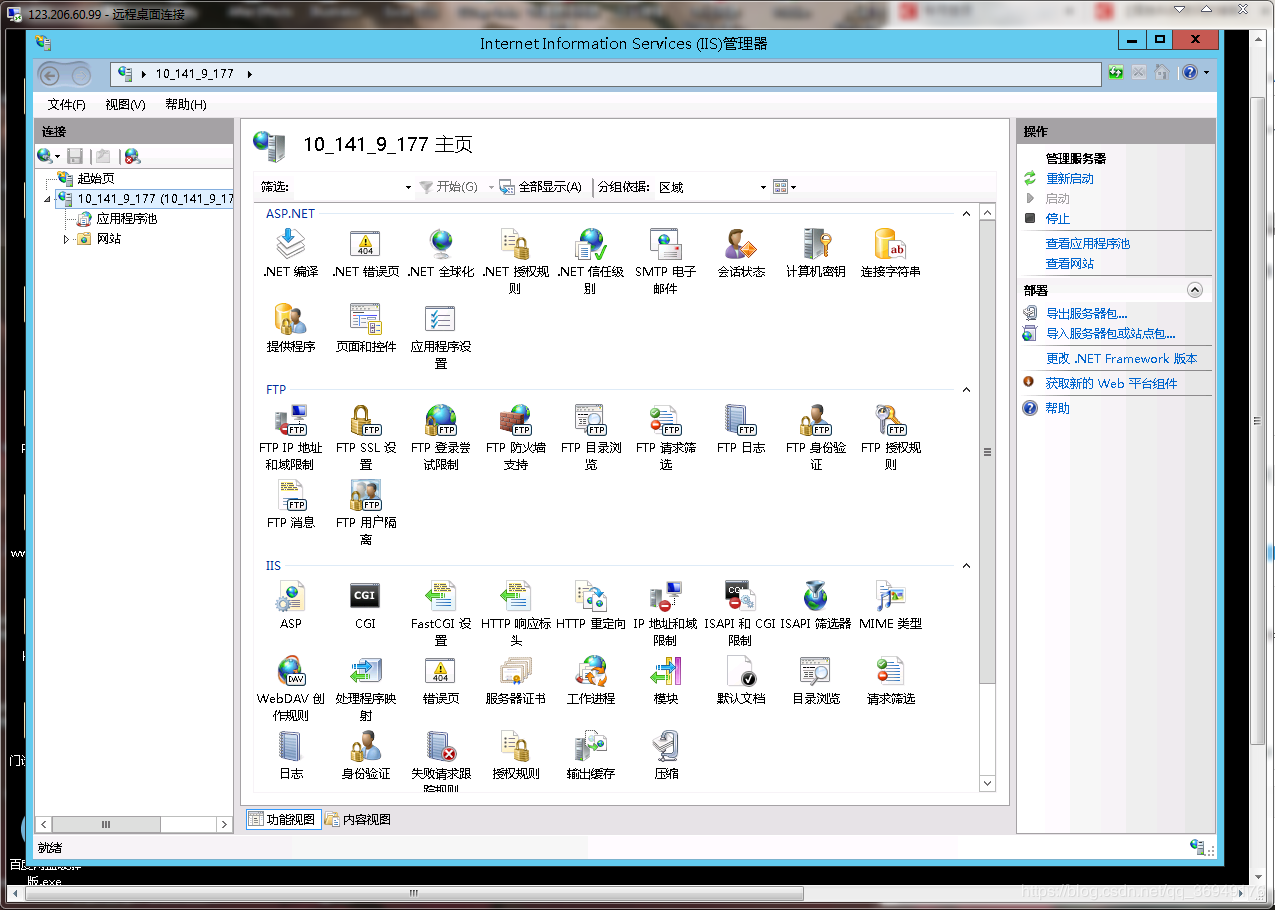Open the FTP 日志 feature
The width and height of the screenshot is (1275, 910).
click(741, 430)
